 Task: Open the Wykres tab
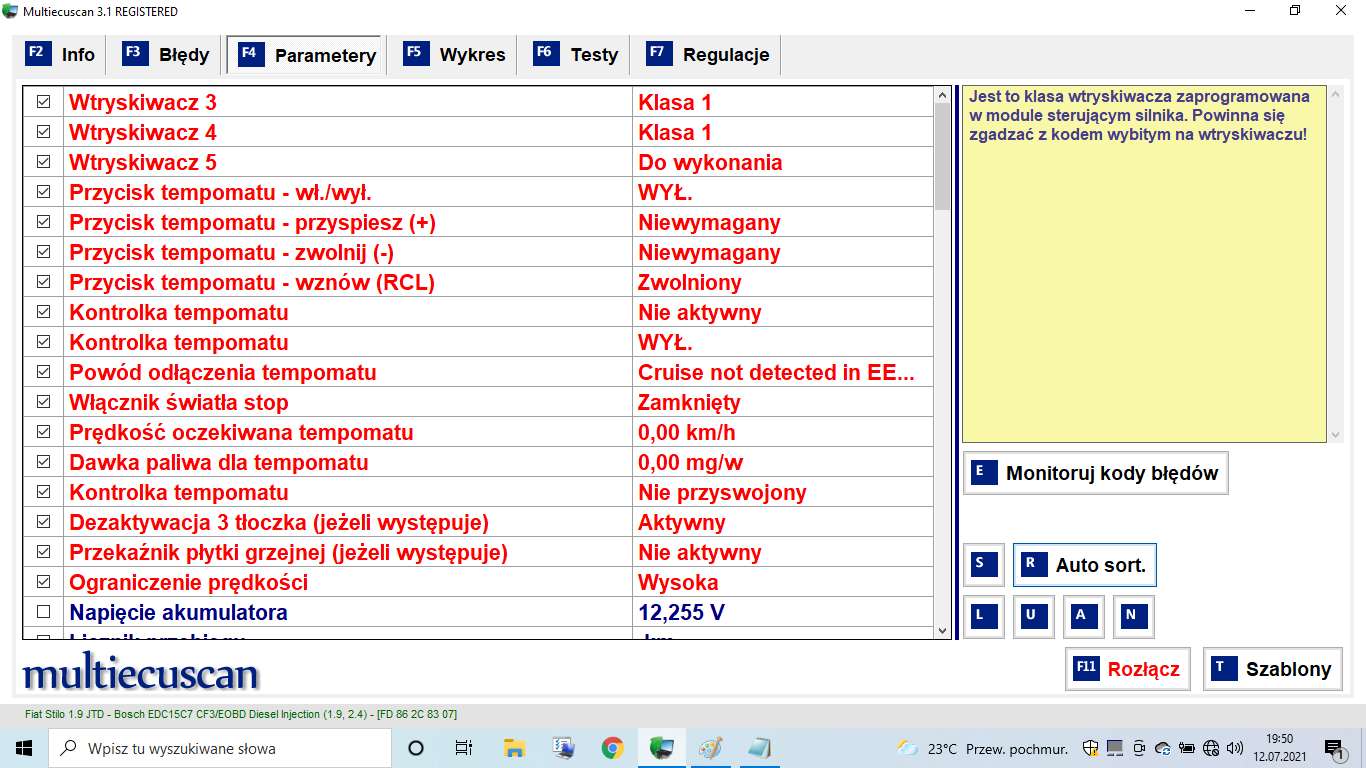455,55
